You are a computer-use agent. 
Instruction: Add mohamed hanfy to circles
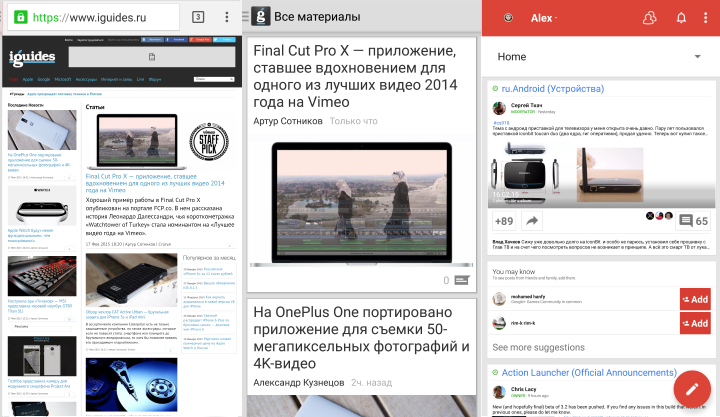click(695, 299)
